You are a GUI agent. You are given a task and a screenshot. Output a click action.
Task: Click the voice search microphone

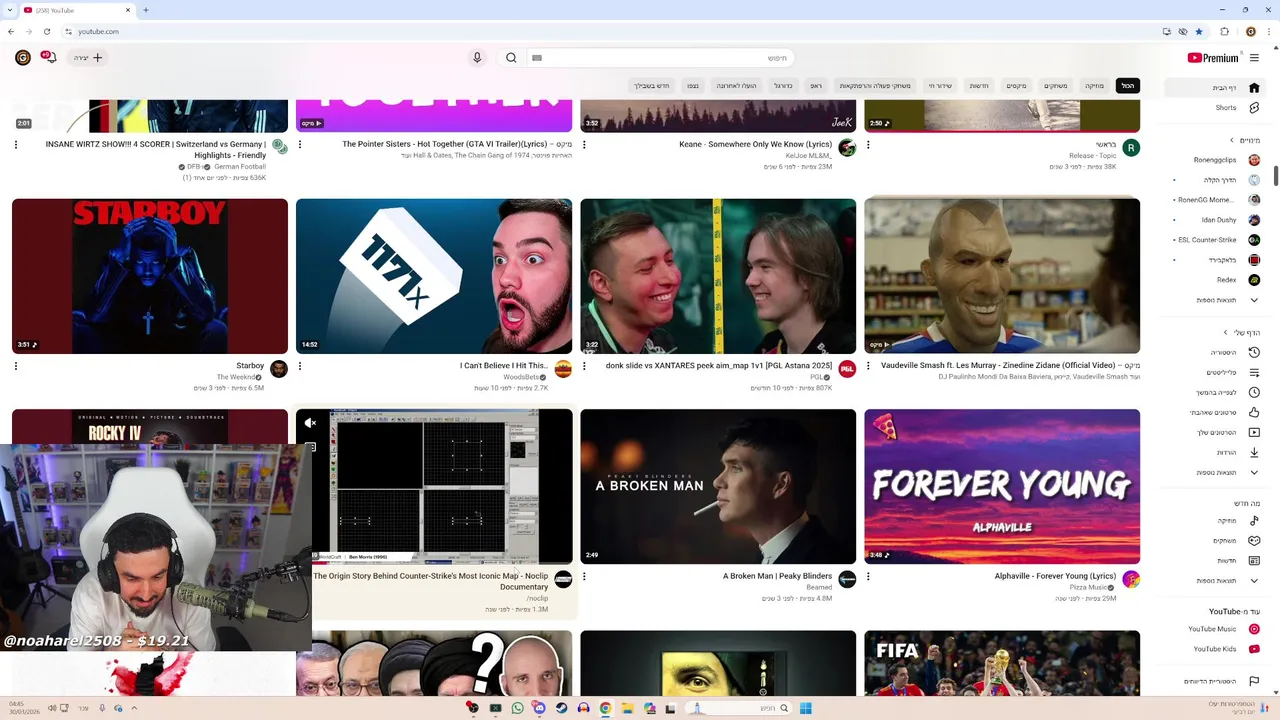477,58
